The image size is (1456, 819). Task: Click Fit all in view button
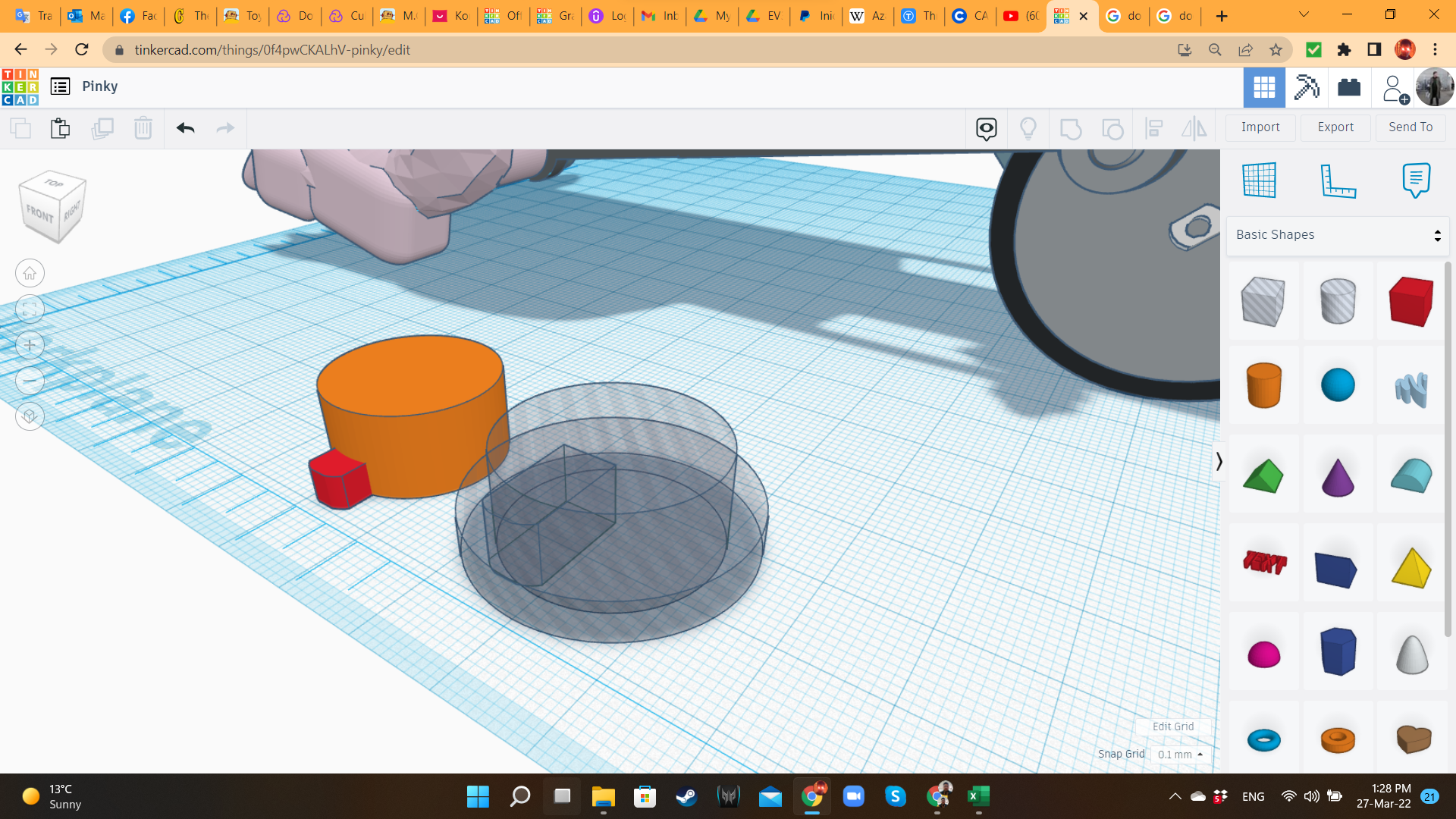tap(30, 309)
